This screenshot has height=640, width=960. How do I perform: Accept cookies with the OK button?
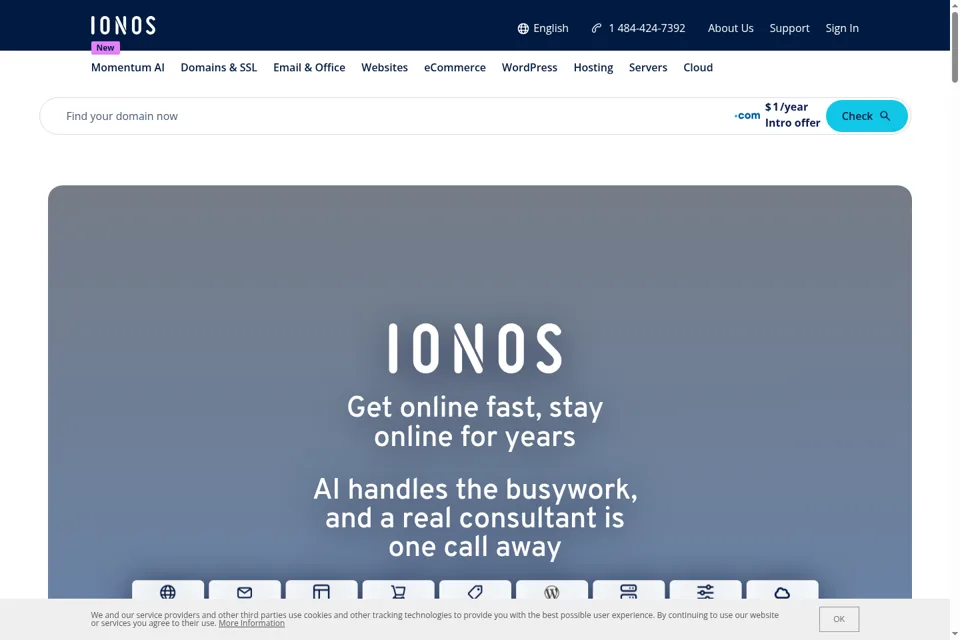click(x=839, y=619)
